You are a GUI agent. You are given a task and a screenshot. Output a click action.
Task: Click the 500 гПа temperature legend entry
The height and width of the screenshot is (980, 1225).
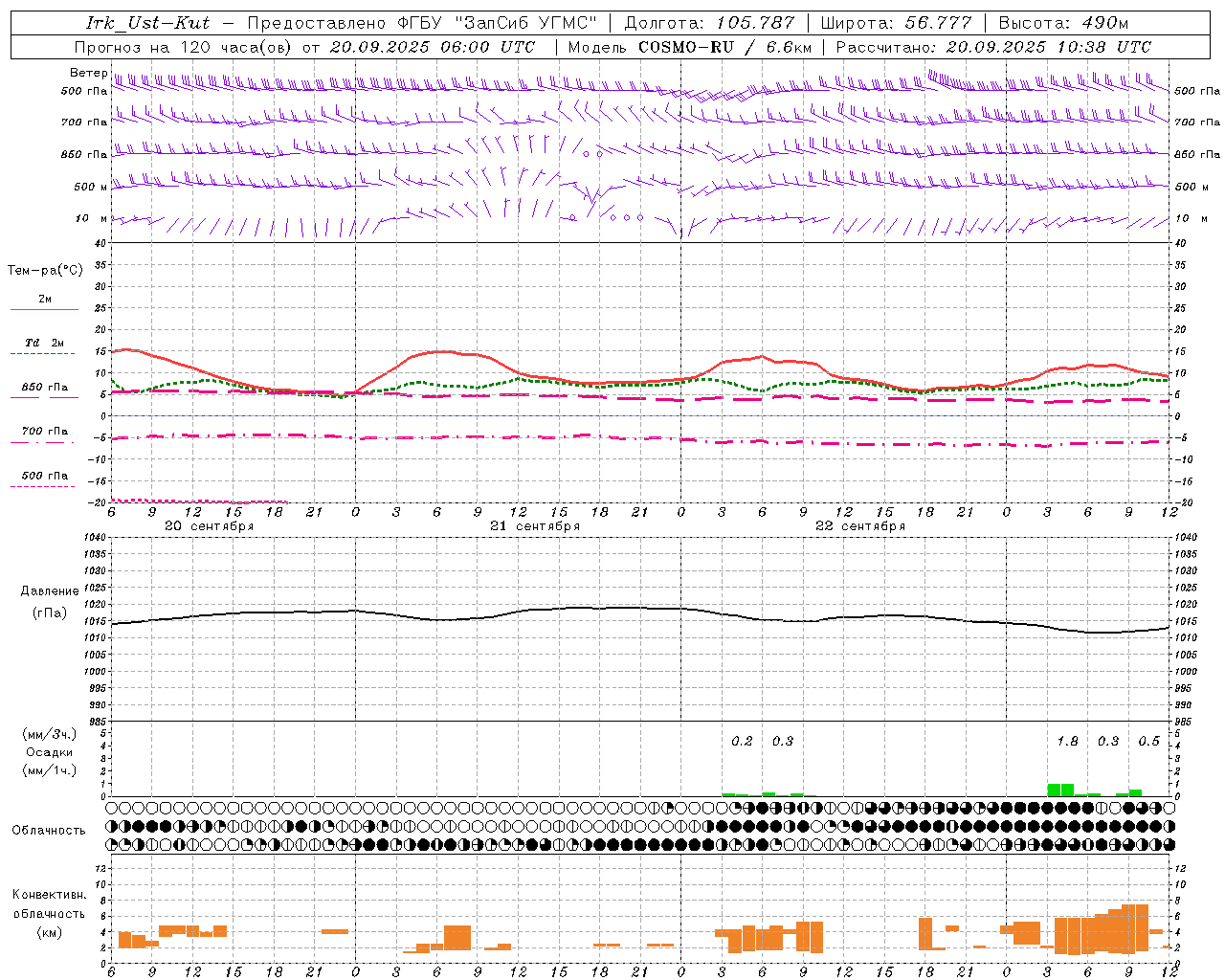pos(45,476)
